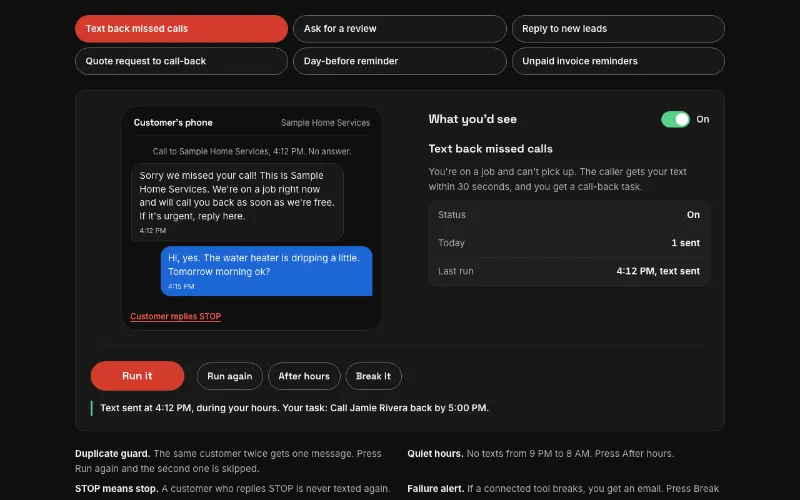Click the blue water heater reply bubble
This screenshot has width=800, height=500.
click(x=266, y=271)
